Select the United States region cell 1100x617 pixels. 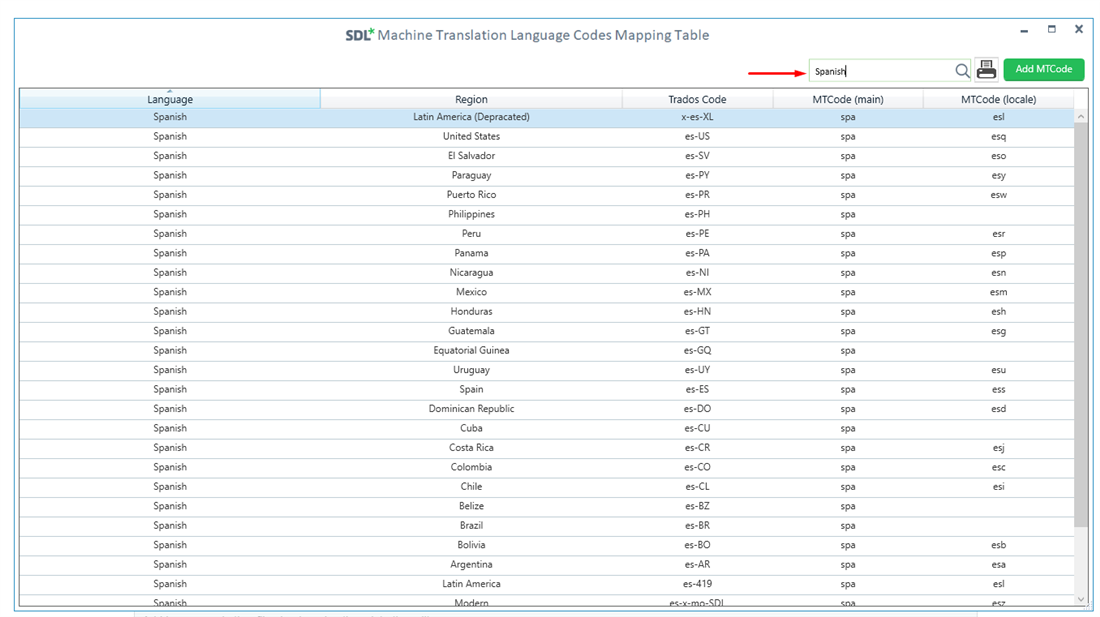point(471,137)
